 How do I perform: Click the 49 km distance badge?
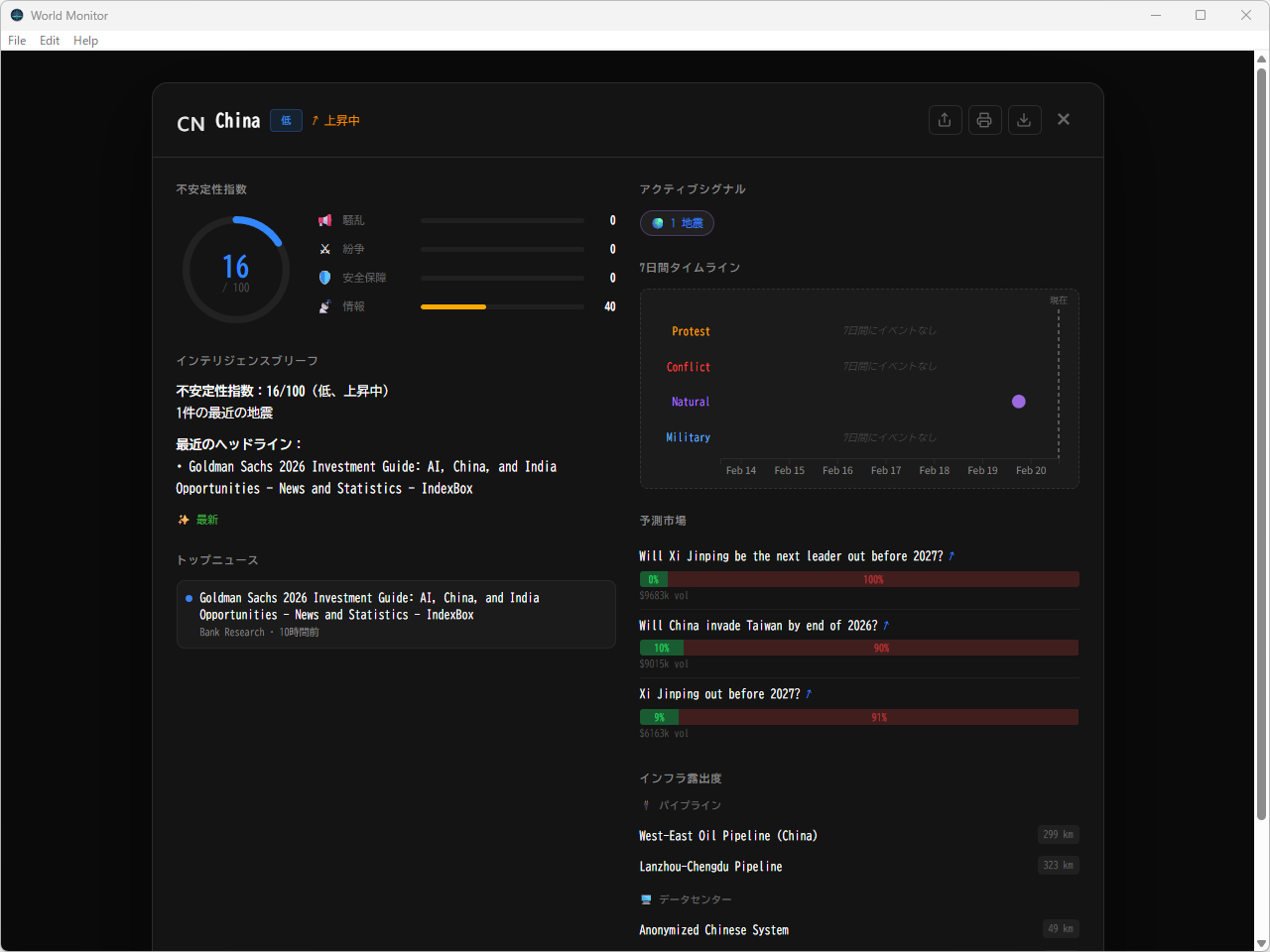tap(1061, 929)
